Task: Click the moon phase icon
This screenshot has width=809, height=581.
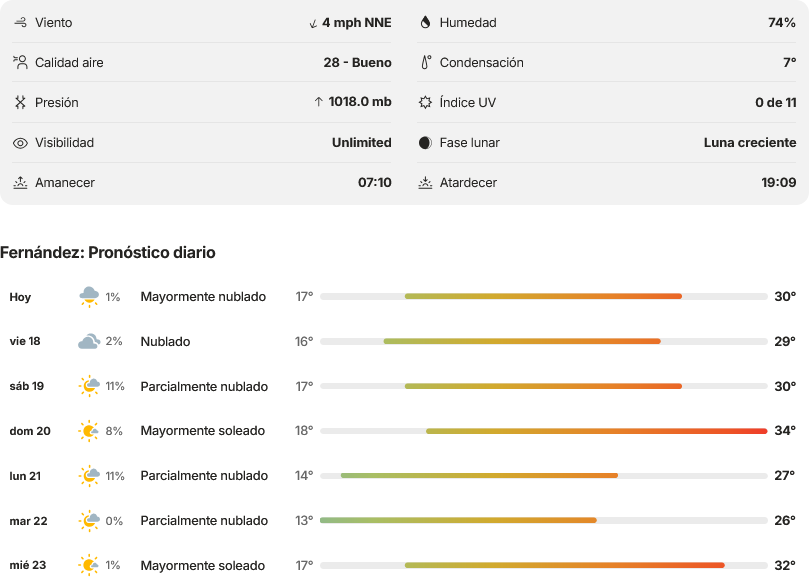Action: click(x=425, y=142)
